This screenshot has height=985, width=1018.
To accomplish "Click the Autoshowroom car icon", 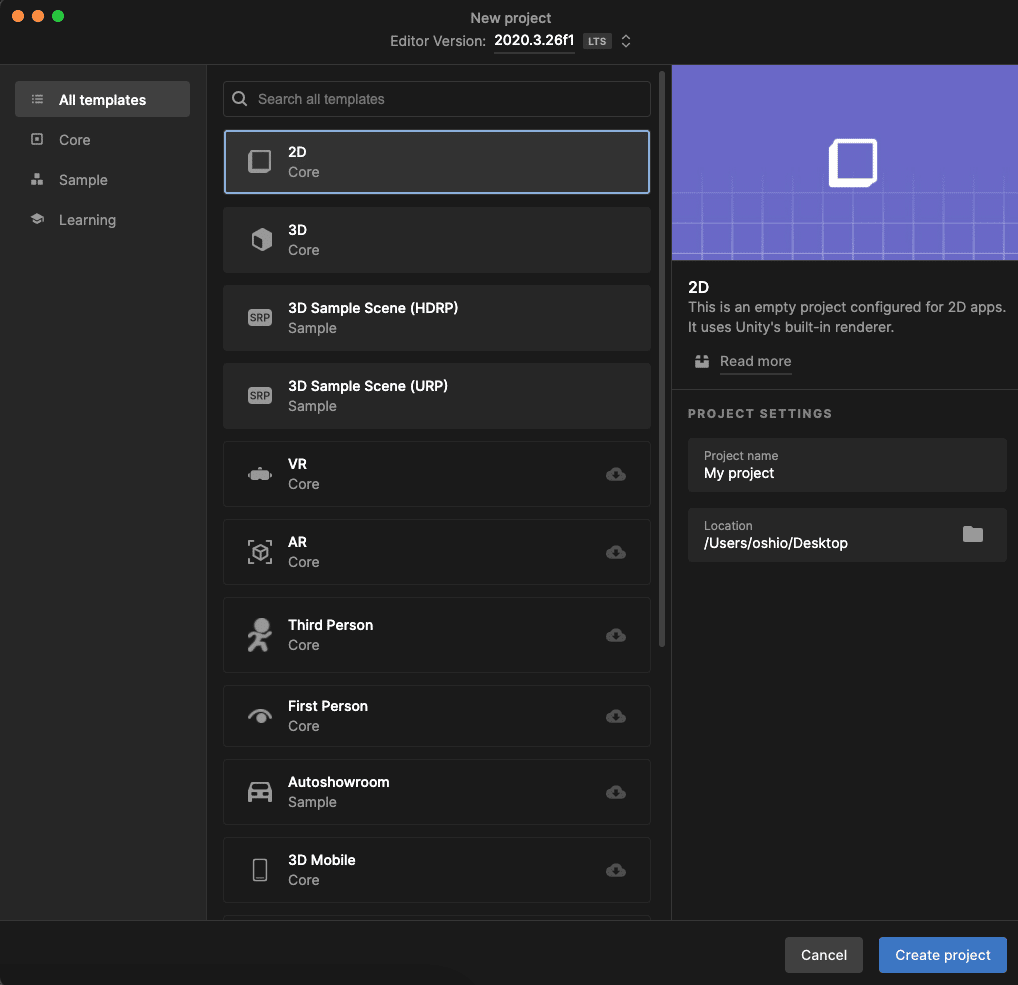I will 260,792.
